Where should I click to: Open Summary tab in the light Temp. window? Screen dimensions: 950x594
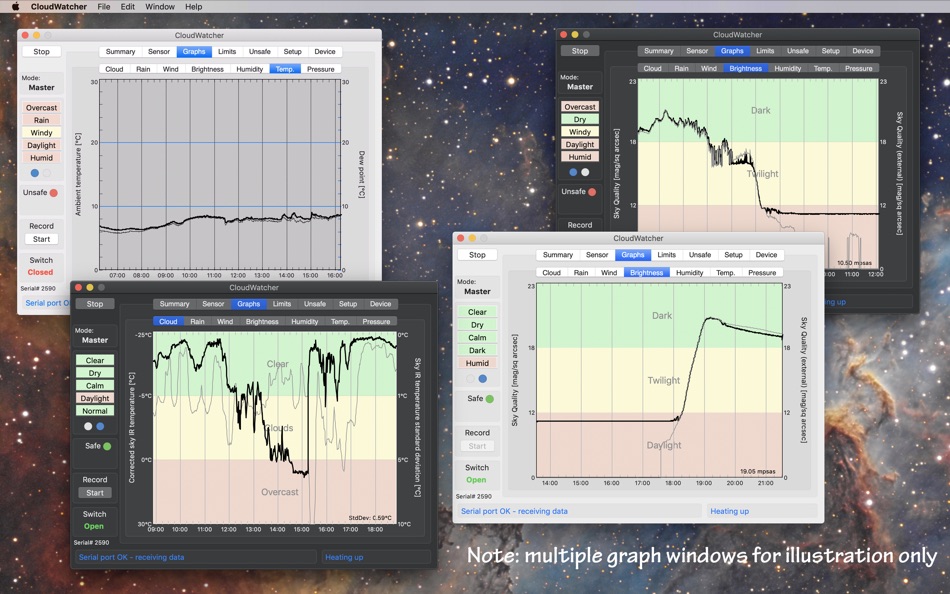(120, 52)
